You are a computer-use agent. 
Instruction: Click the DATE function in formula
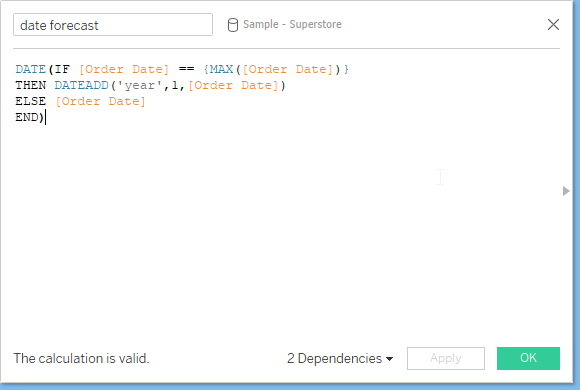pyautogui.click(x=30, y=69)
